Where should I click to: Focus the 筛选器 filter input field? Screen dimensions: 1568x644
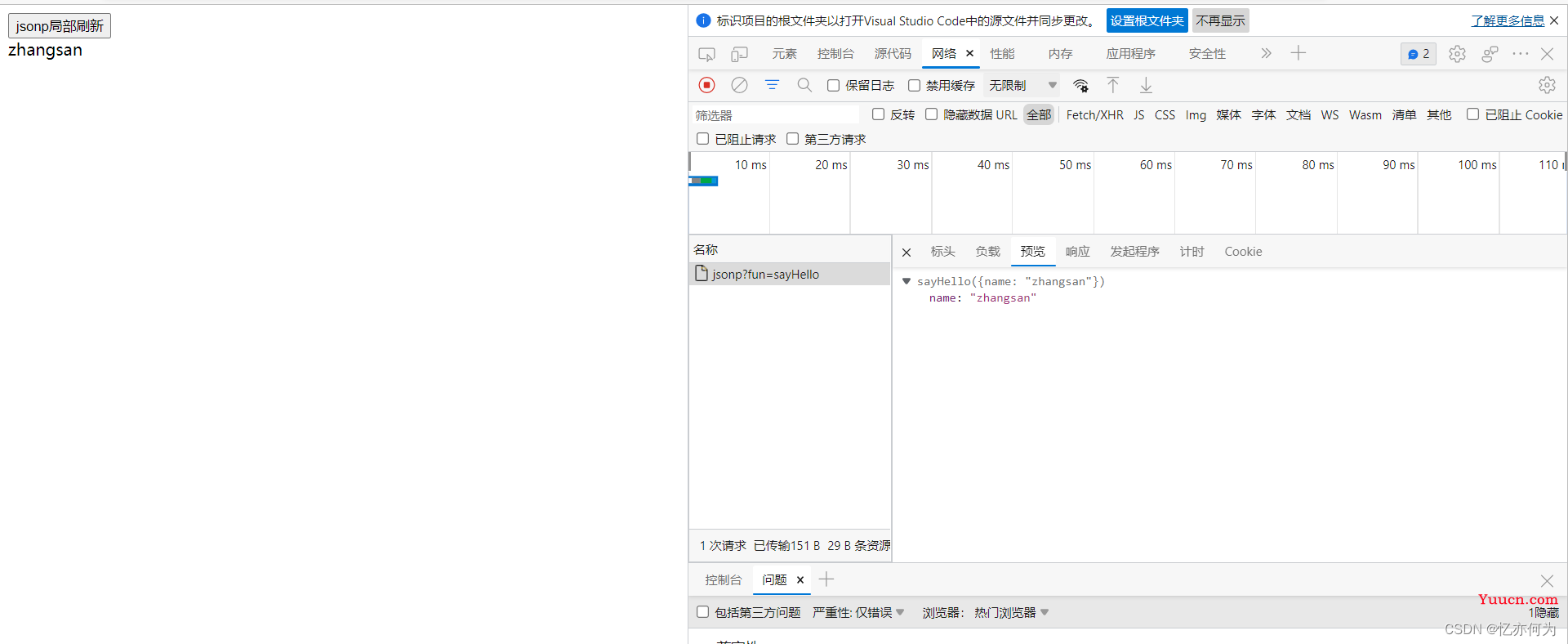click(776, 115)
